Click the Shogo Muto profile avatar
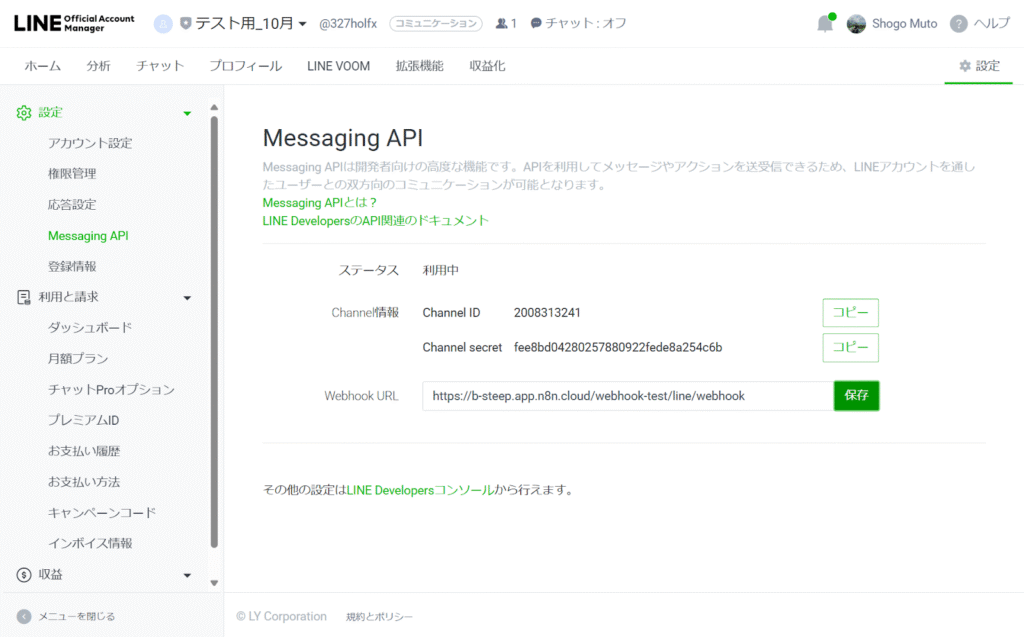Image resolution: width=1024 pixels, height=637 pixels. point(856,24)
